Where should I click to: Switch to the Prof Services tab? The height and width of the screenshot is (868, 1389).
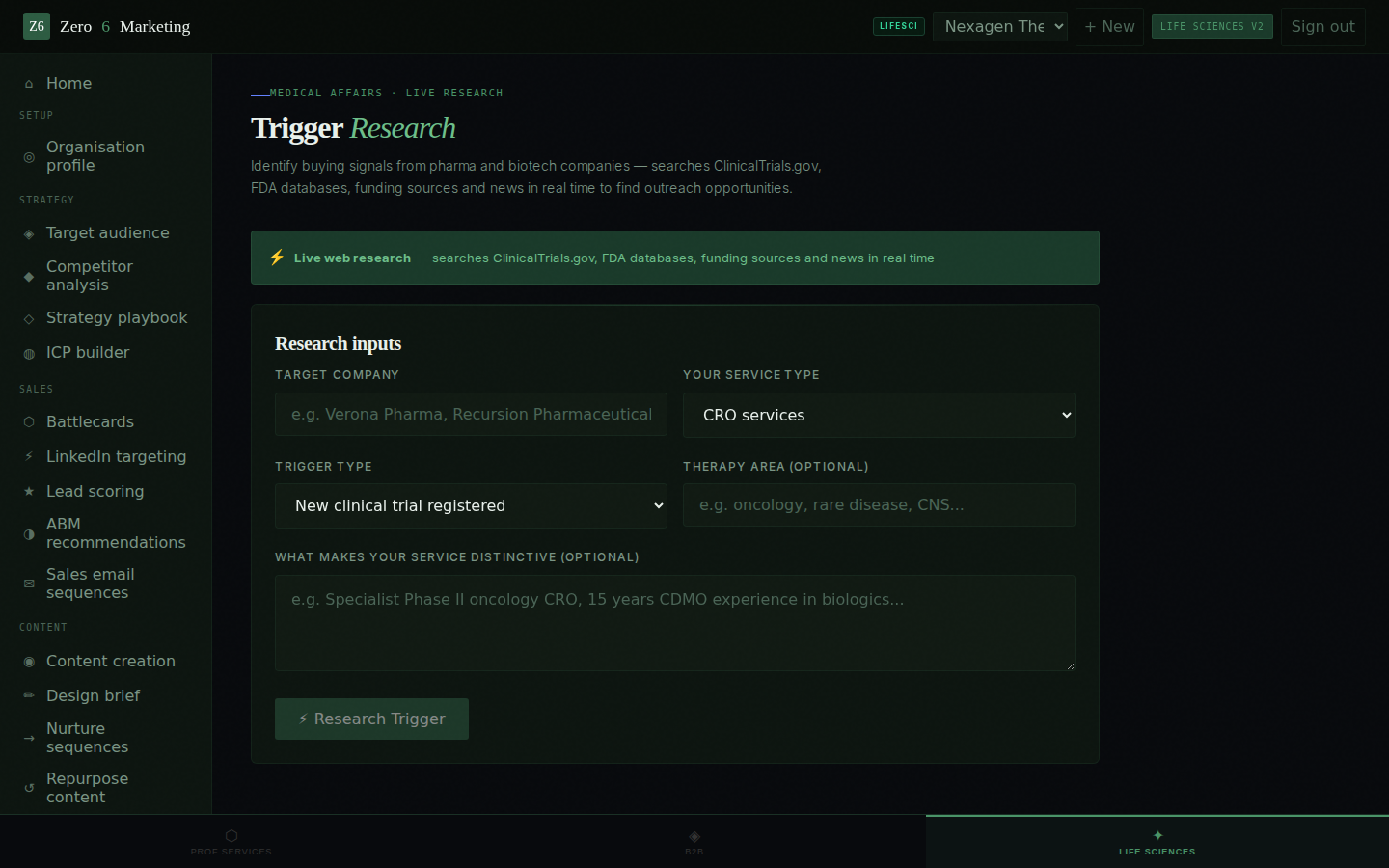point(231,842)
